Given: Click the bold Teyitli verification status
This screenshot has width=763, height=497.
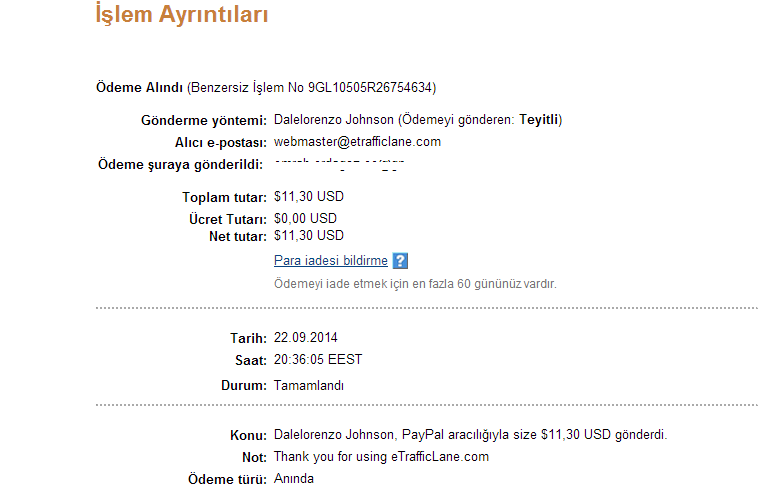Looking at the screenshot, I should [x=539, y=120].
